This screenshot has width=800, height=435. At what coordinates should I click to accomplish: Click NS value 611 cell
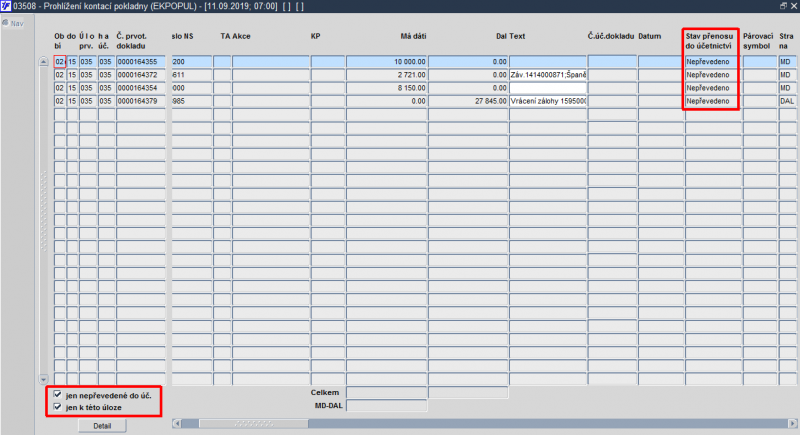pos(191,75)
